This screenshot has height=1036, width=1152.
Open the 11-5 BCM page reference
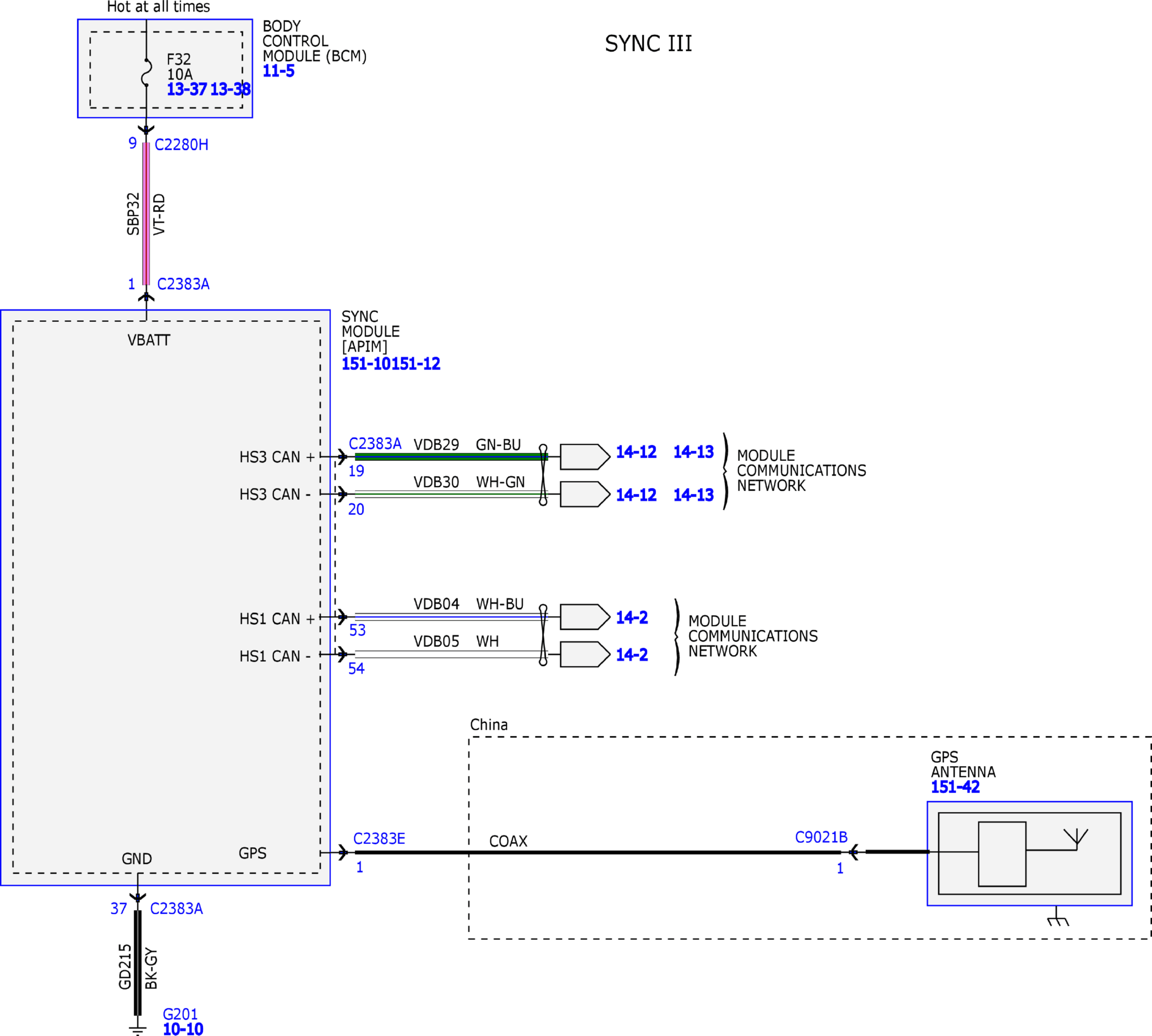279,71
